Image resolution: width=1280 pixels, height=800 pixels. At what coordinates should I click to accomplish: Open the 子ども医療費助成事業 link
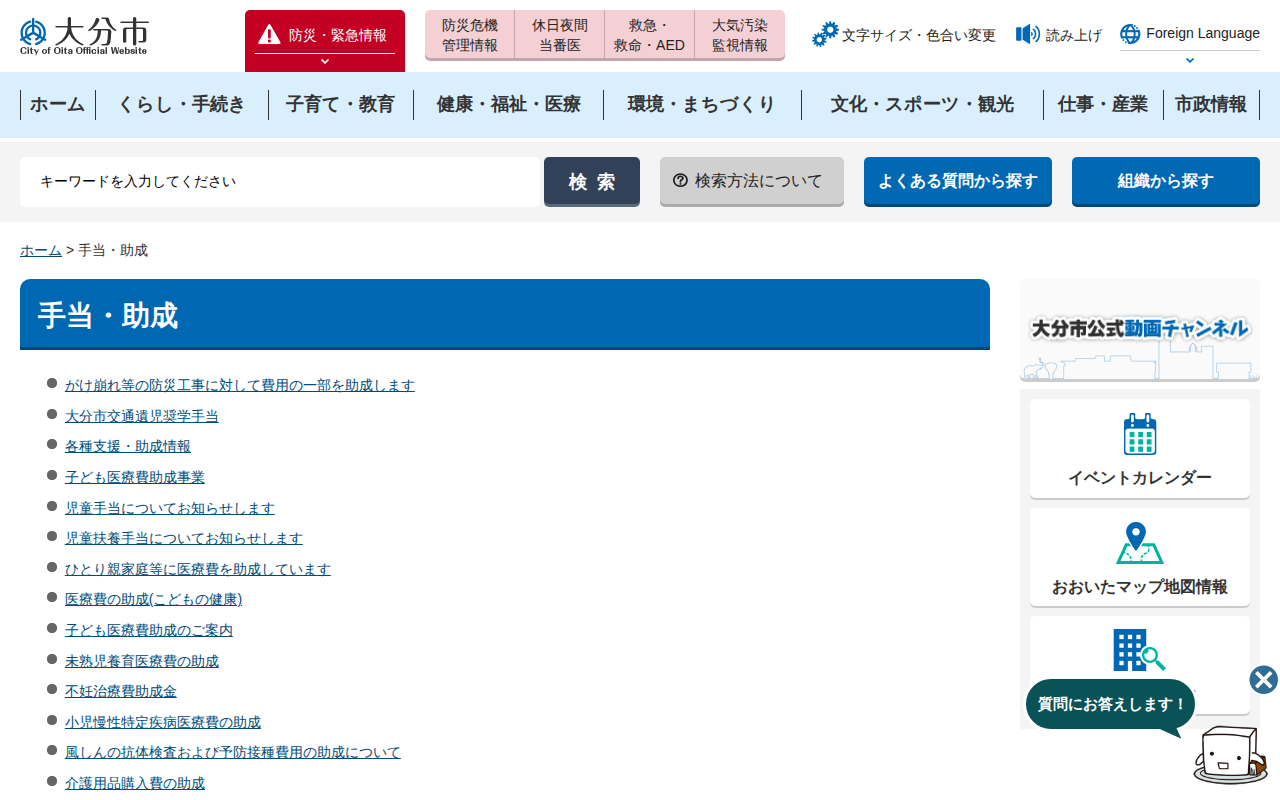pos(135,477)
